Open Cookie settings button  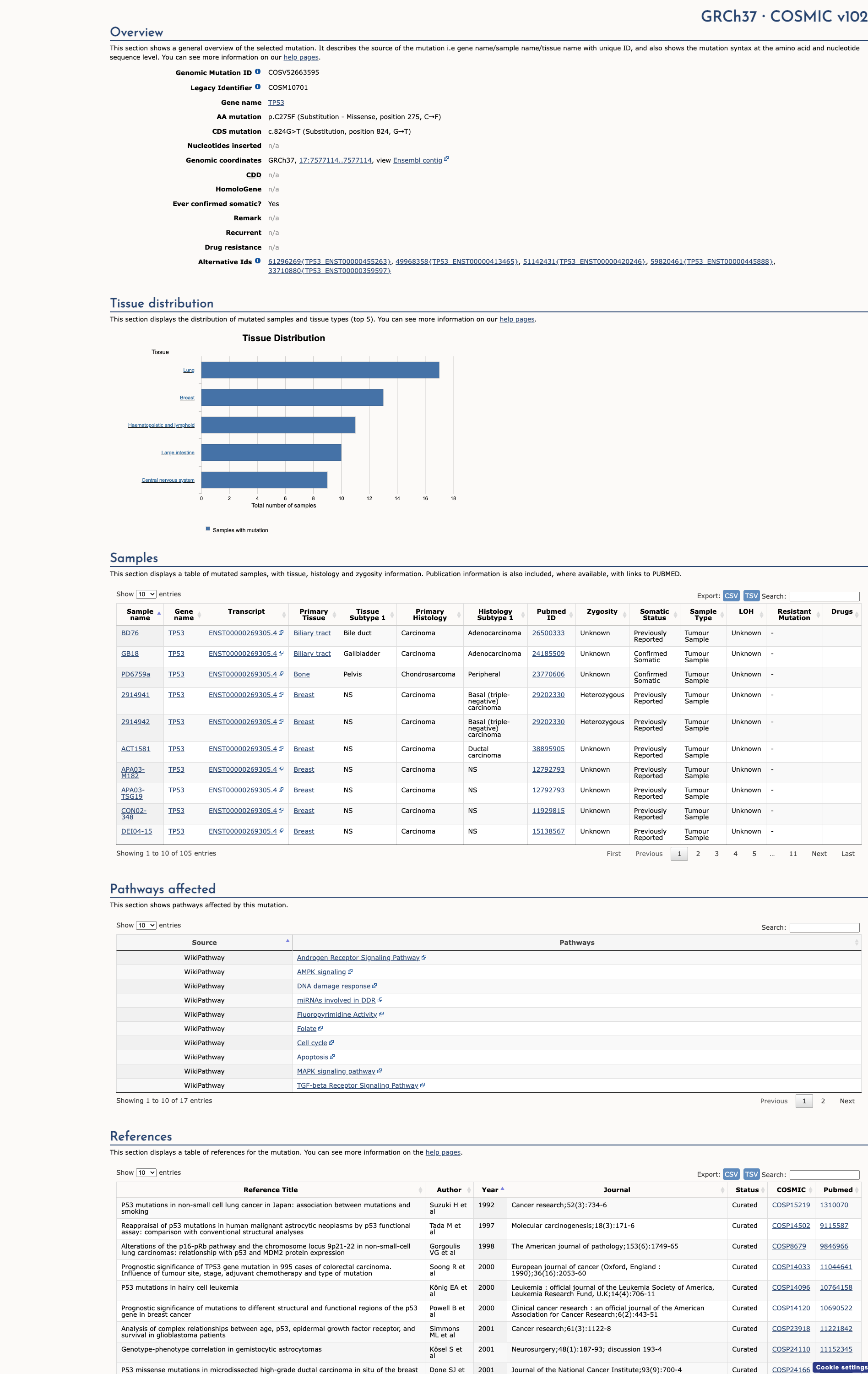pyautogui.click(x=841, y=1367)
